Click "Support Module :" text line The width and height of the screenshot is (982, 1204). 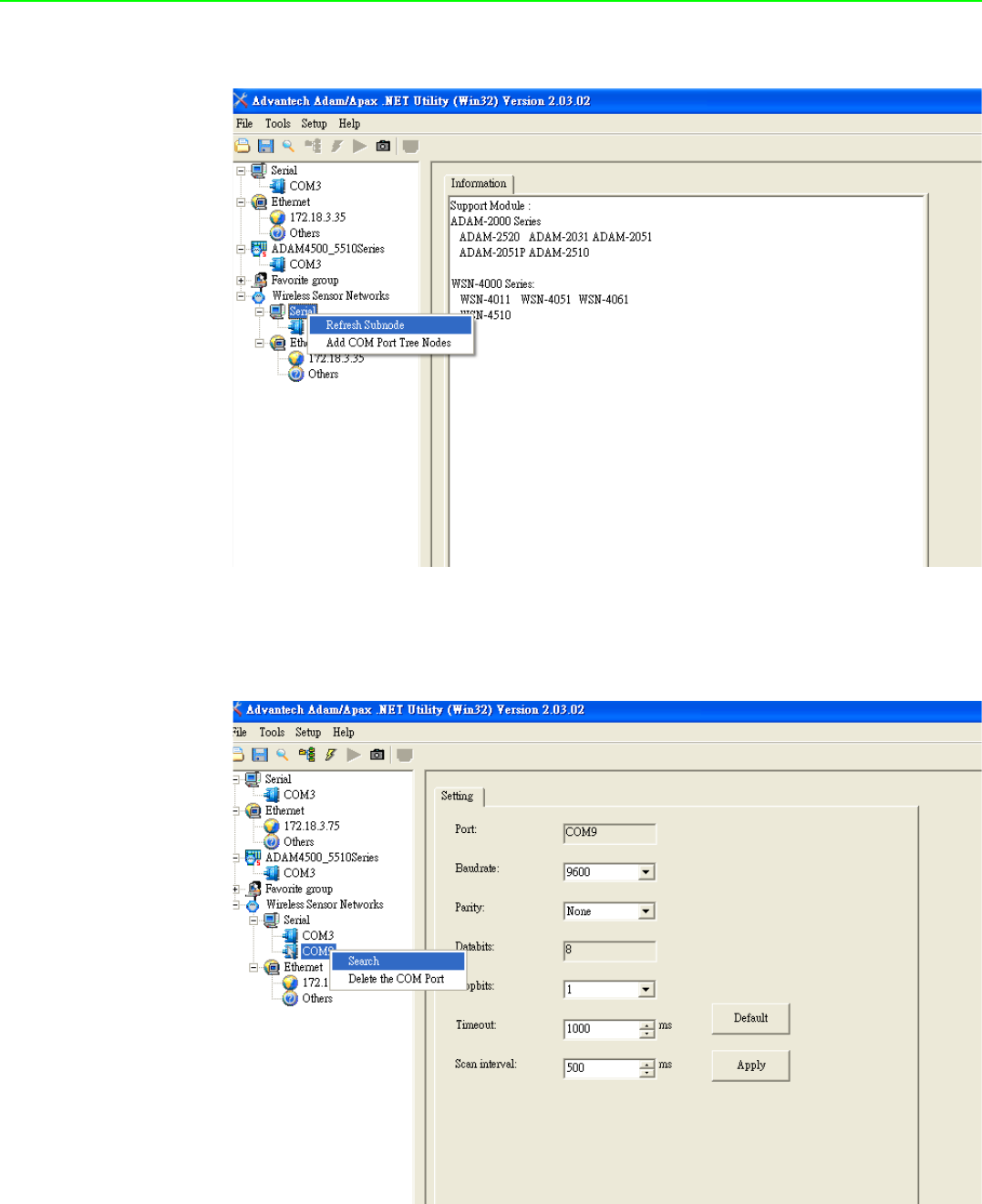491,206
